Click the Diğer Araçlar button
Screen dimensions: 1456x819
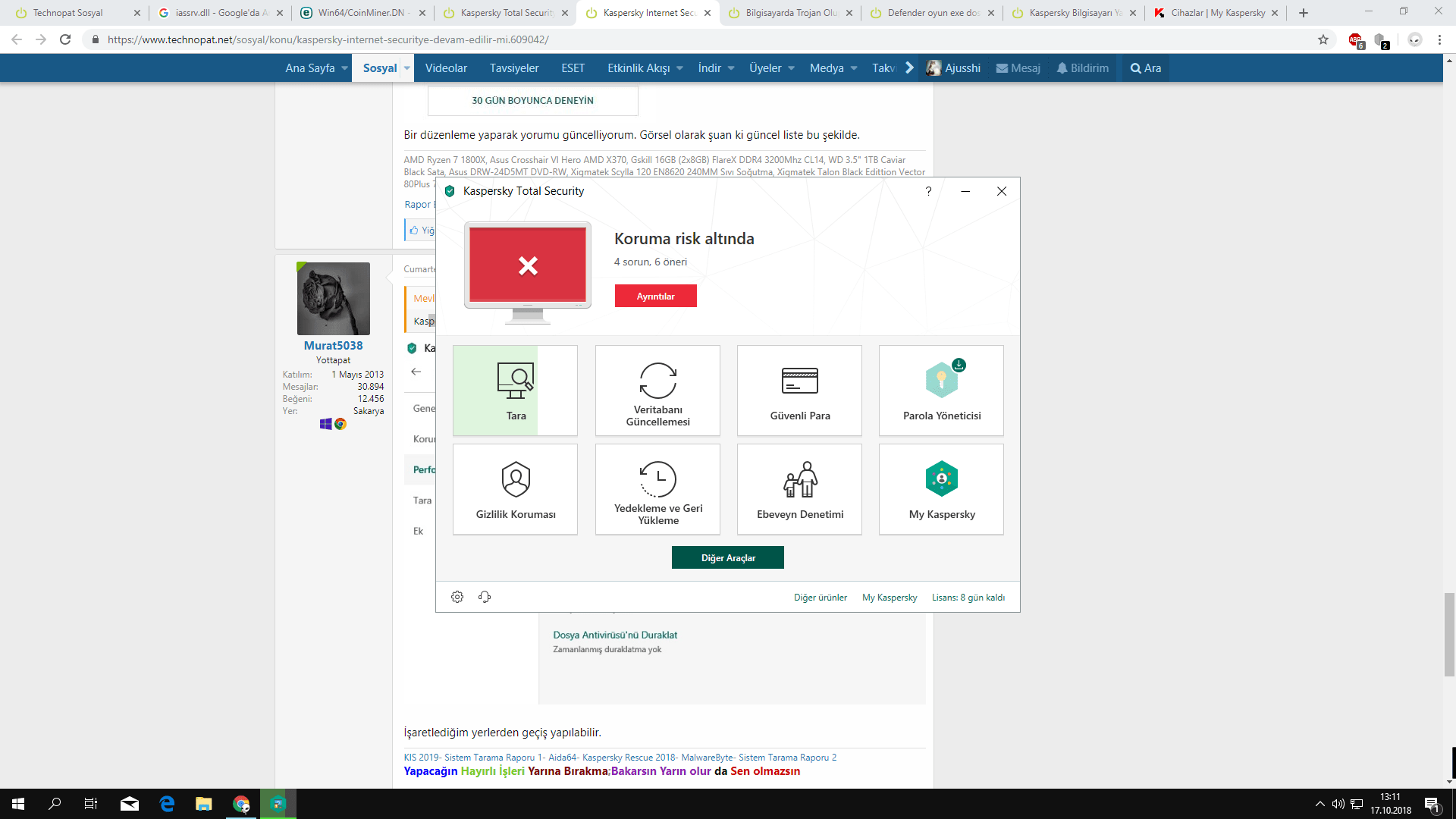pyautogui.click(x=727, y=558)
